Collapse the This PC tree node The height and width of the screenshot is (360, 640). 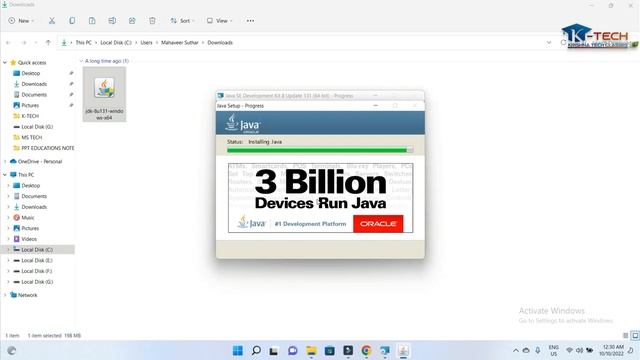pyautogui.click(x=5, y=175)
